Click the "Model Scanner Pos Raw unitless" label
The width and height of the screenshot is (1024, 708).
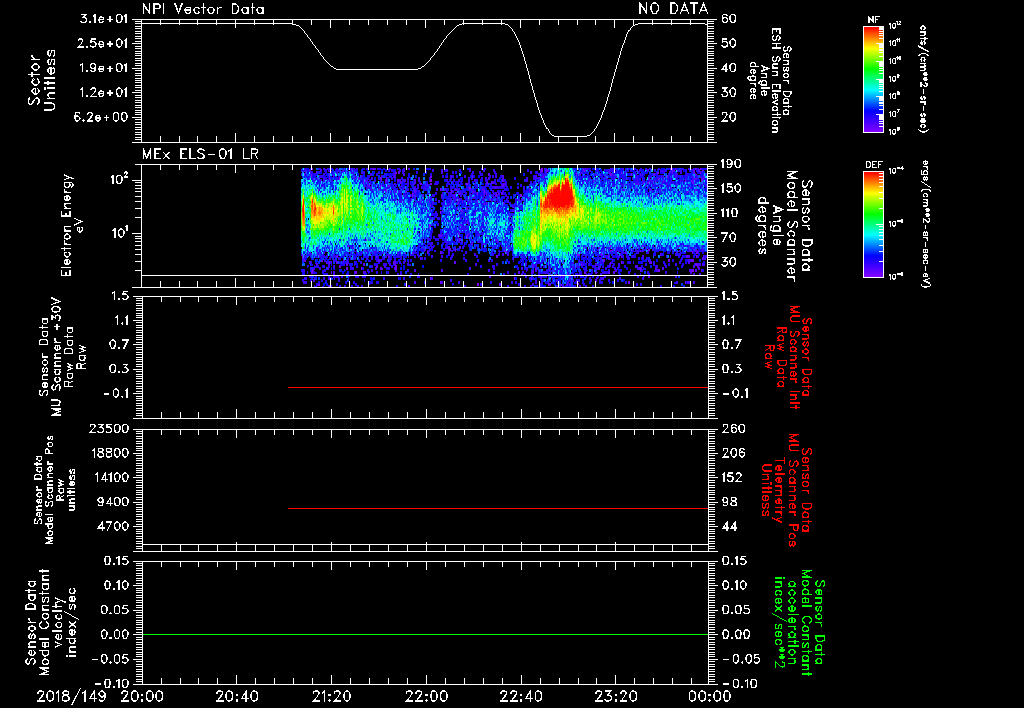[55, 490]
